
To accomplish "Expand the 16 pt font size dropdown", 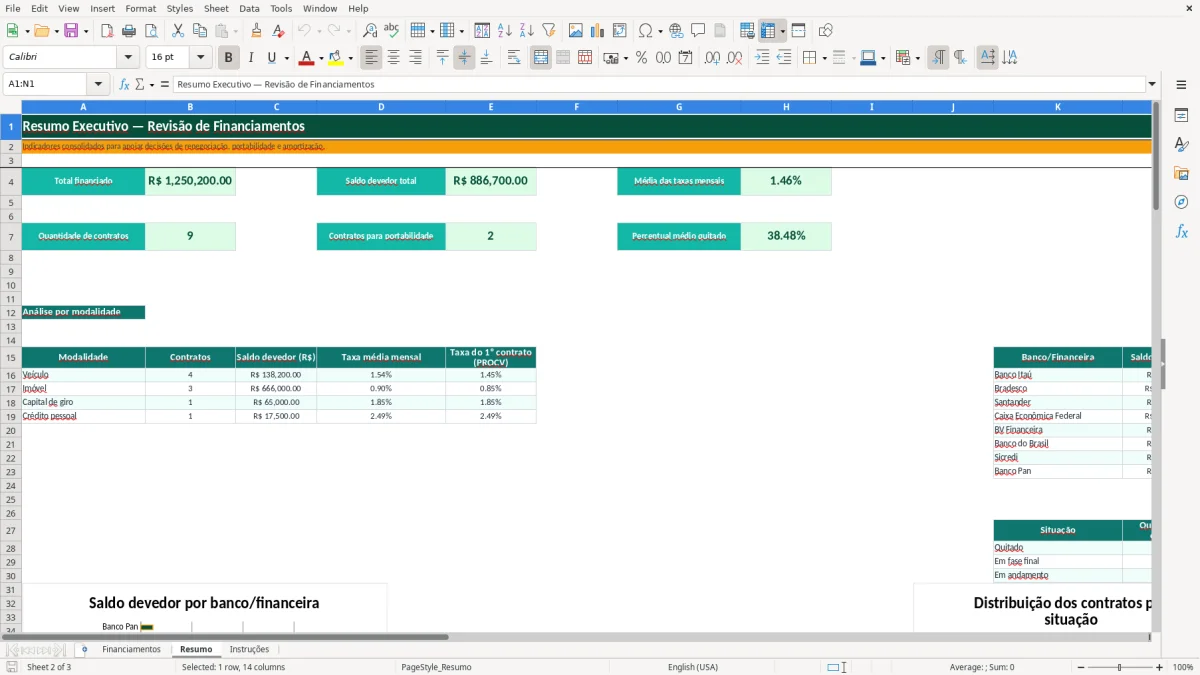I will 201,58.
